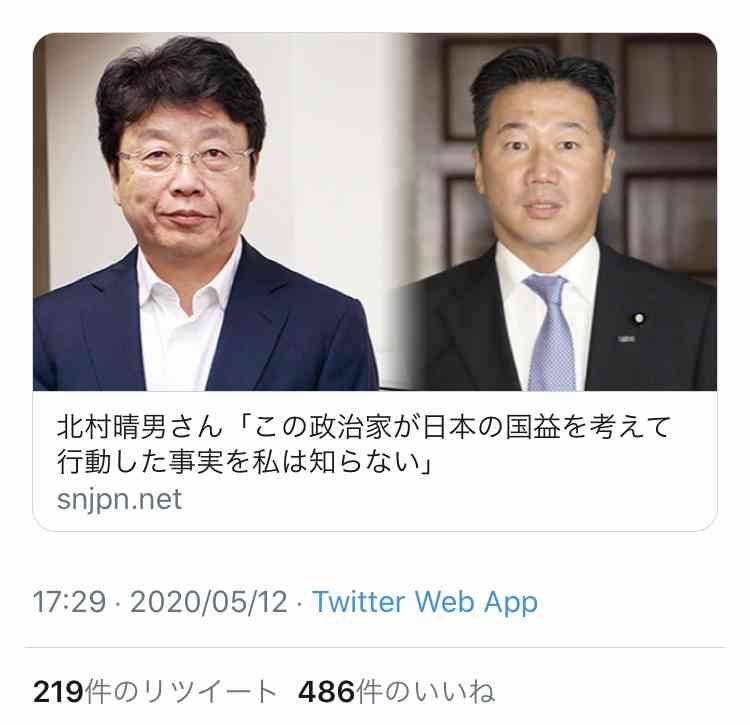
Task: View the 486件のいいね list
Action: tap(397, 692)
